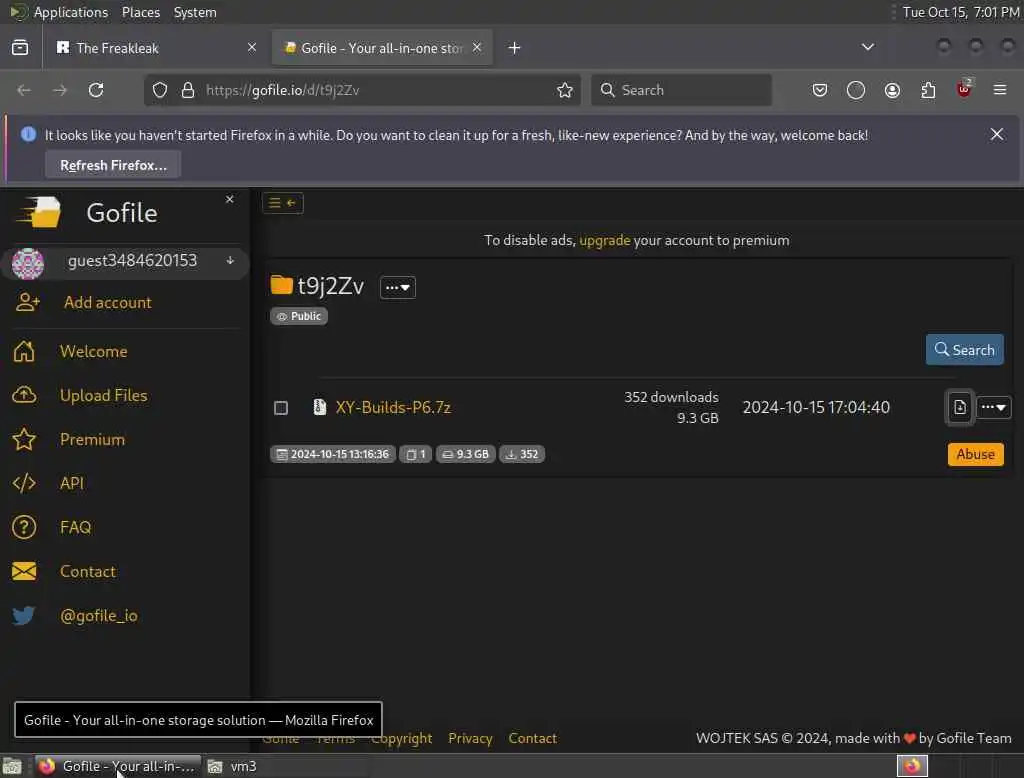Click the XY-Builds-P6.7z archive file icon

319,407
